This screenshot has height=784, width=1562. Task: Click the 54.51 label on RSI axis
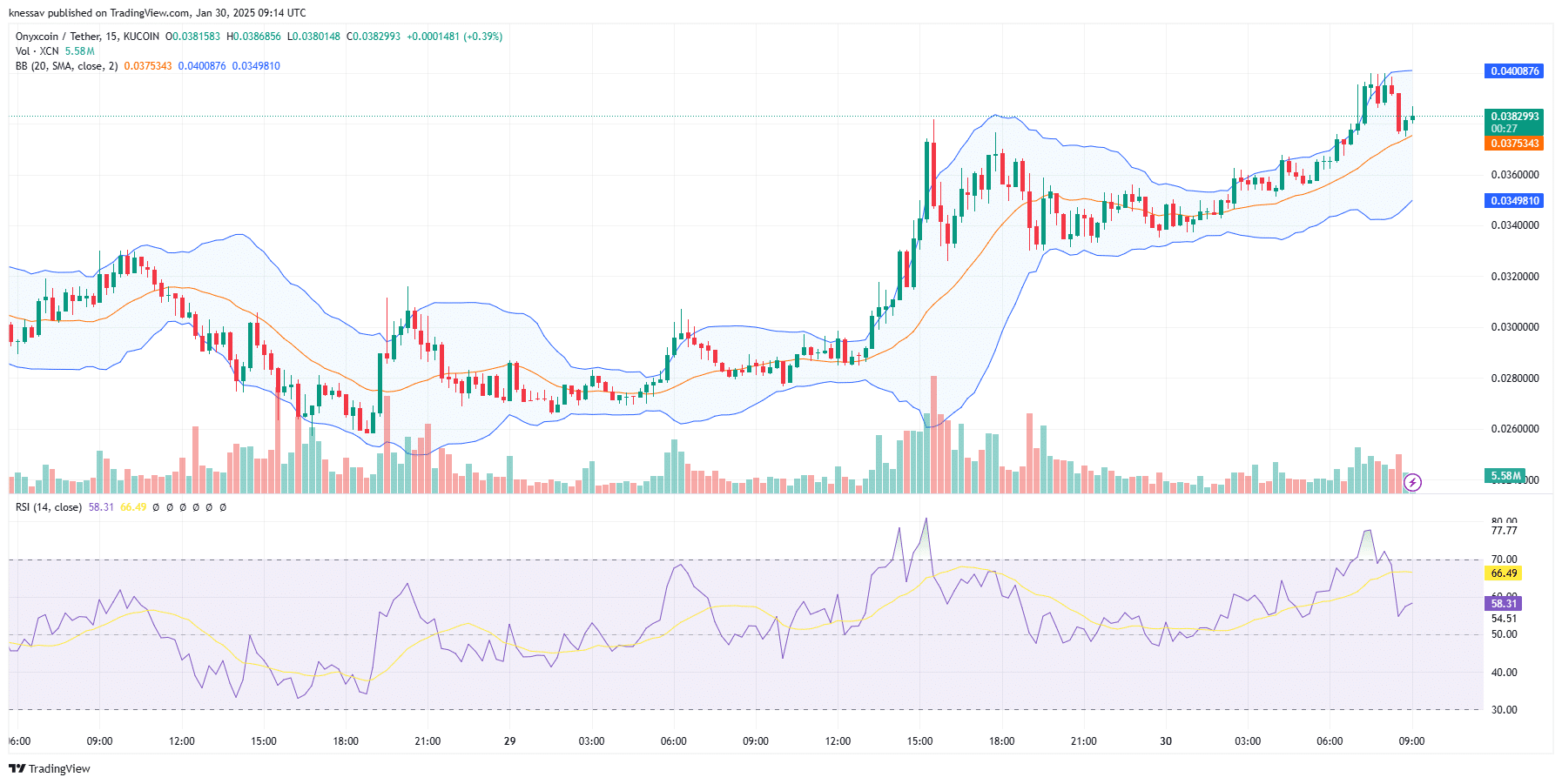pos(1504,619)
